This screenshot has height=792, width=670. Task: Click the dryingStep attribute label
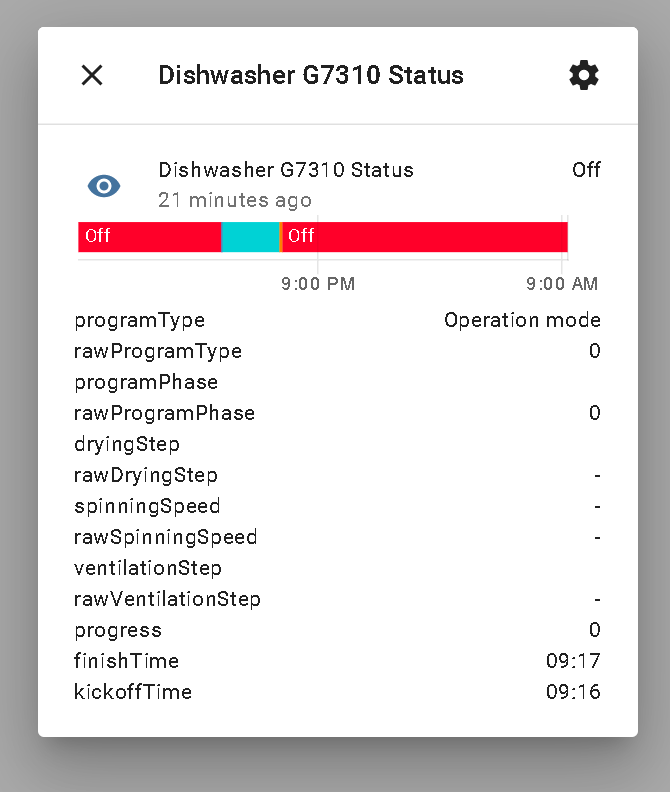click(127, 444)
